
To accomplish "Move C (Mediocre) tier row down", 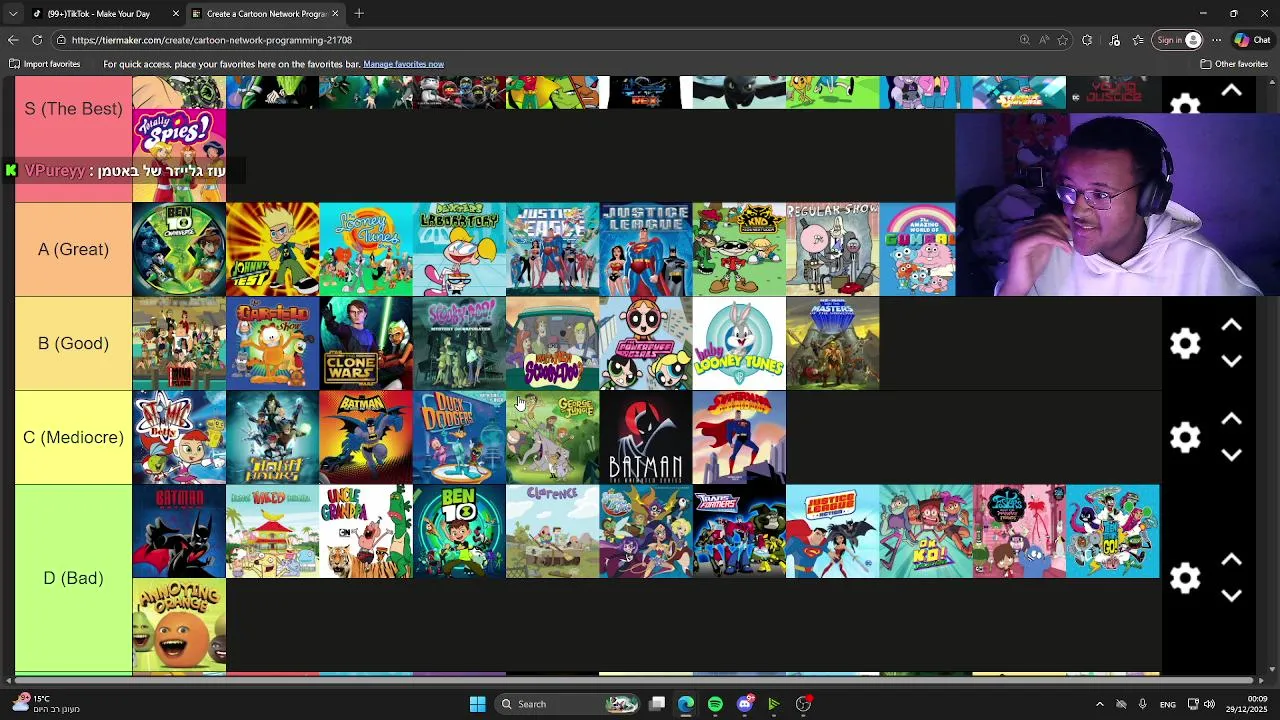I will (x=1231, y=455).
